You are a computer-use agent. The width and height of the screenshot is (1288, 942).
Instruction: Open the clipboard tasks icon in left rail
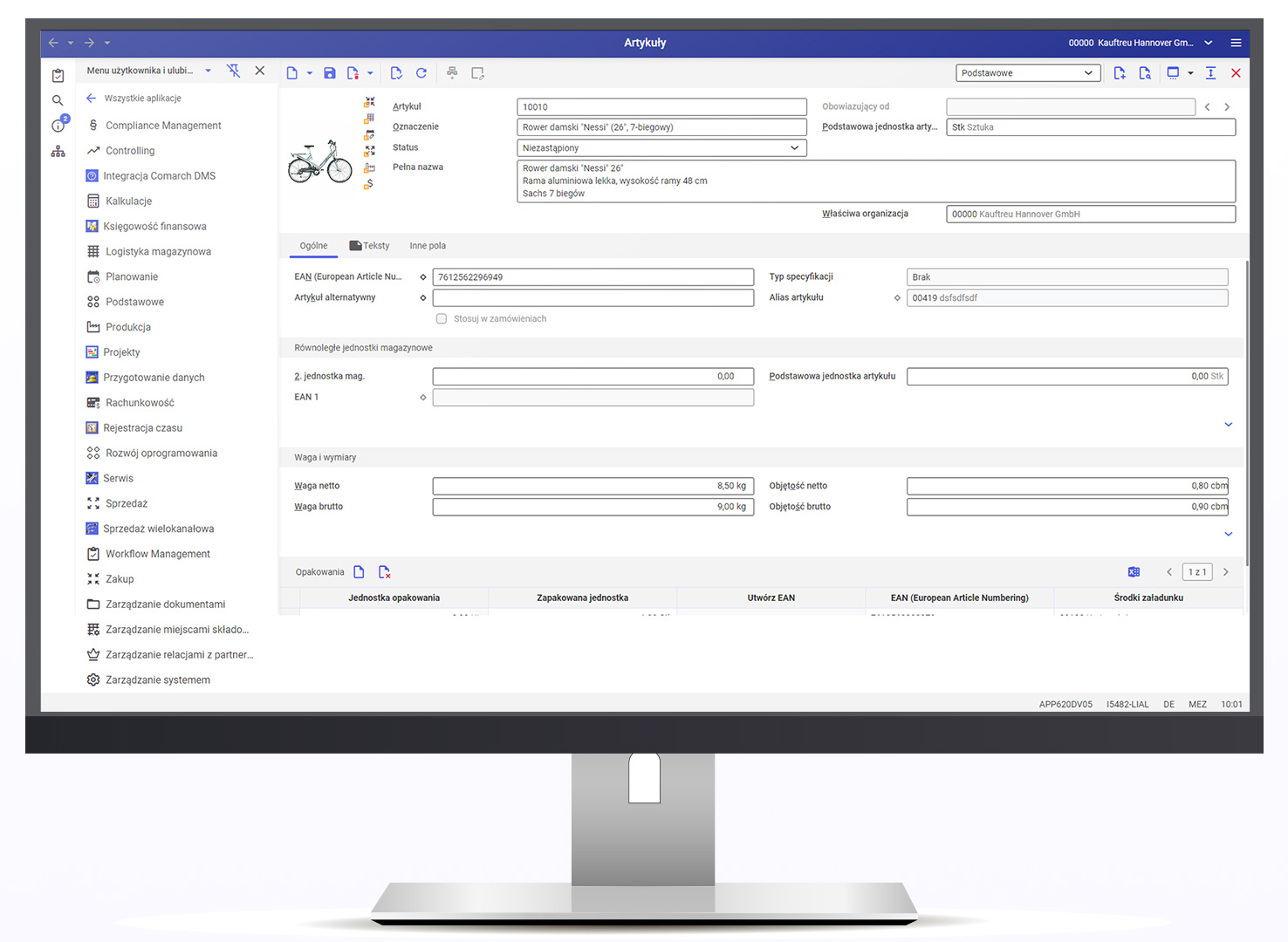pyautogui.click(x=58, y=76)
